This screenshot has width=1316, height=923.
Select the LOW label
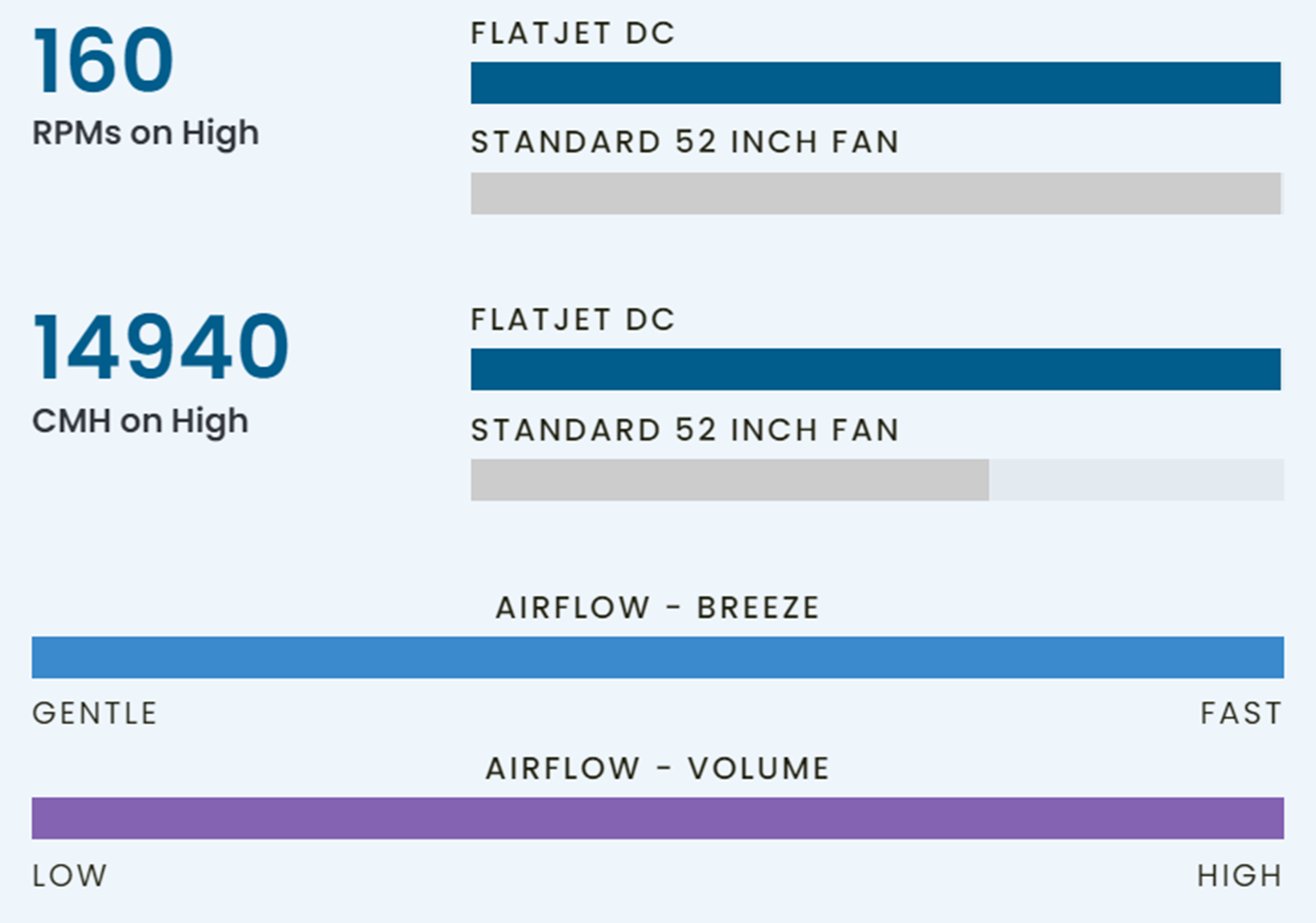tap(70, 876)
